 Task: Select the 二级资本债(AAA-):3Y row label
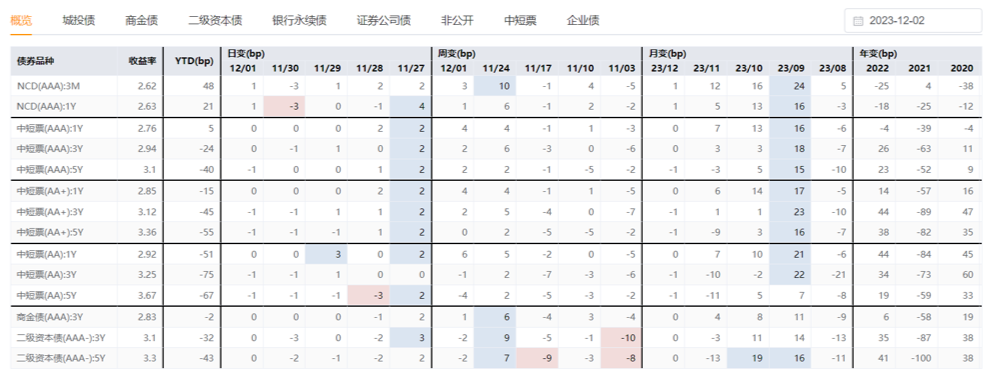pos(61,338)
